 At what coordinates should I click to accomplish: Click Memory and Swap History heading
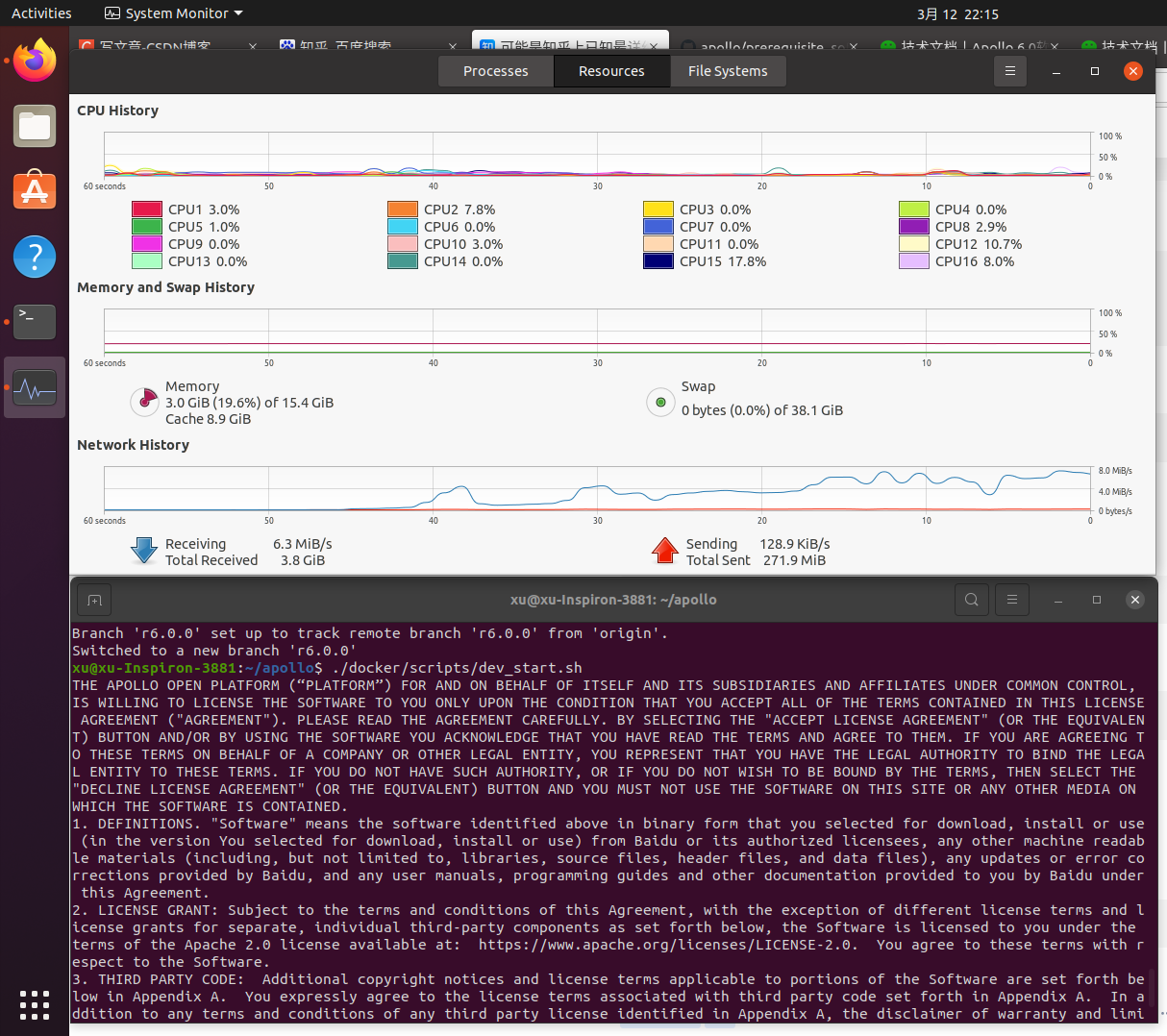click(x=165, y=287)
